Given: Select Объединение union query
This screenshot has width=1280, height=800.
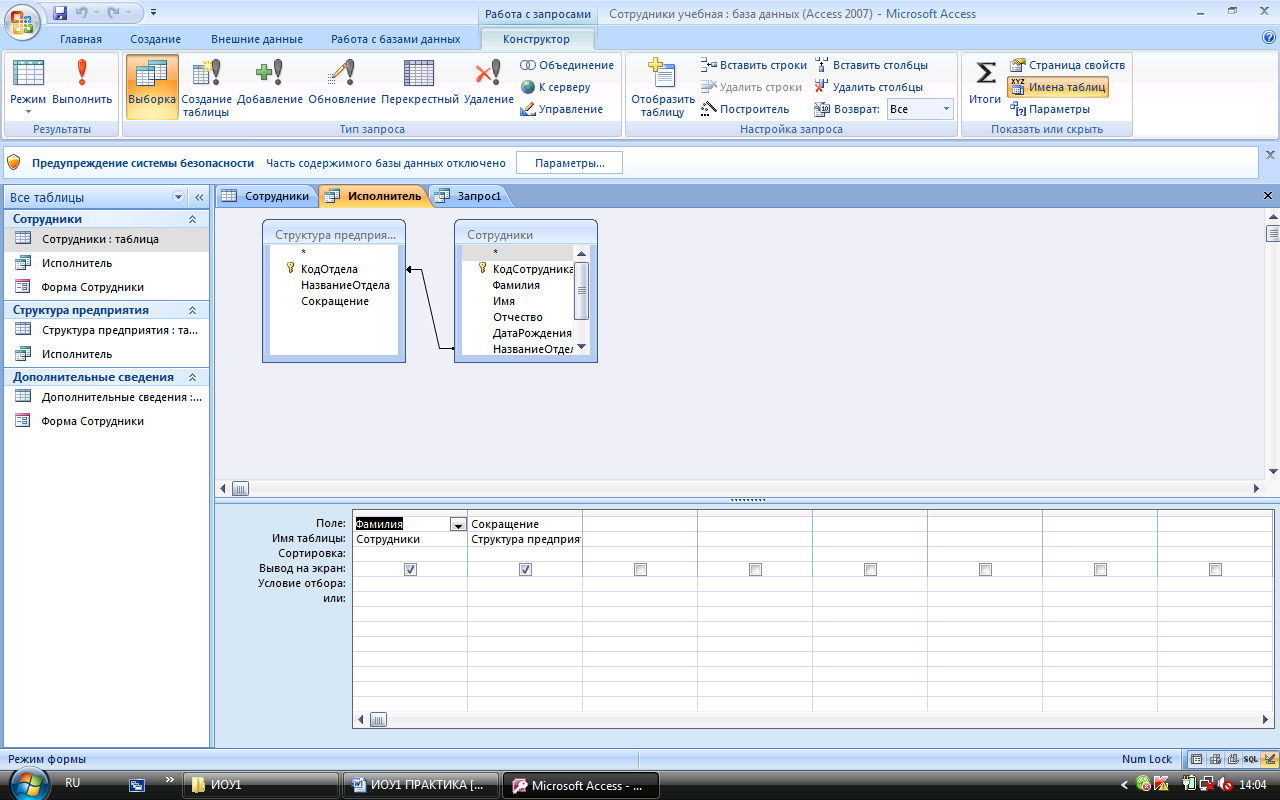Looking at the screenshot, I should coord(567,65).
